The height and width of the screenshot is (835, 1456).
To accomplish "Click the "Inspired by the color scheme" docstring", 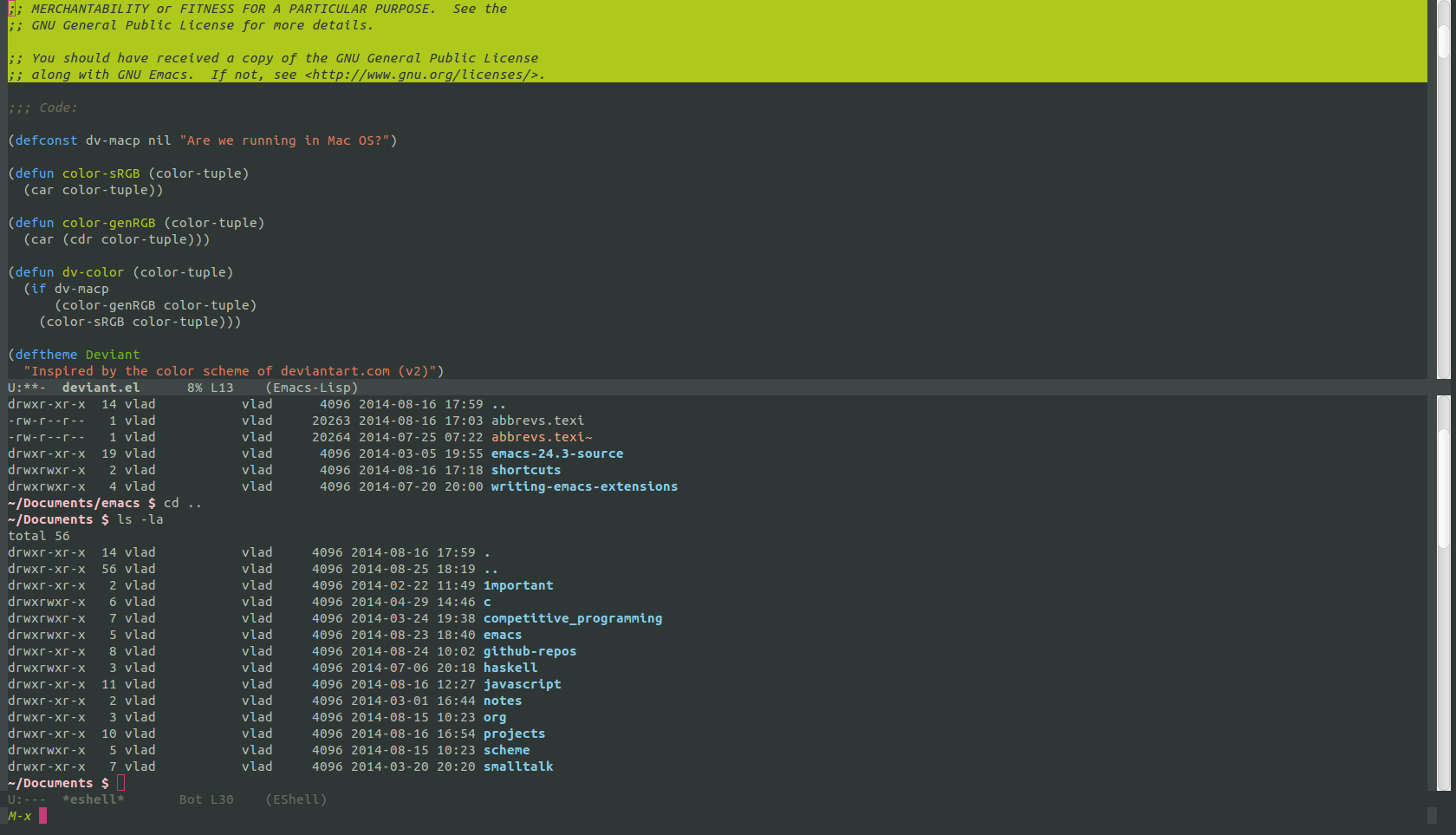I will (x=230, y=371).
